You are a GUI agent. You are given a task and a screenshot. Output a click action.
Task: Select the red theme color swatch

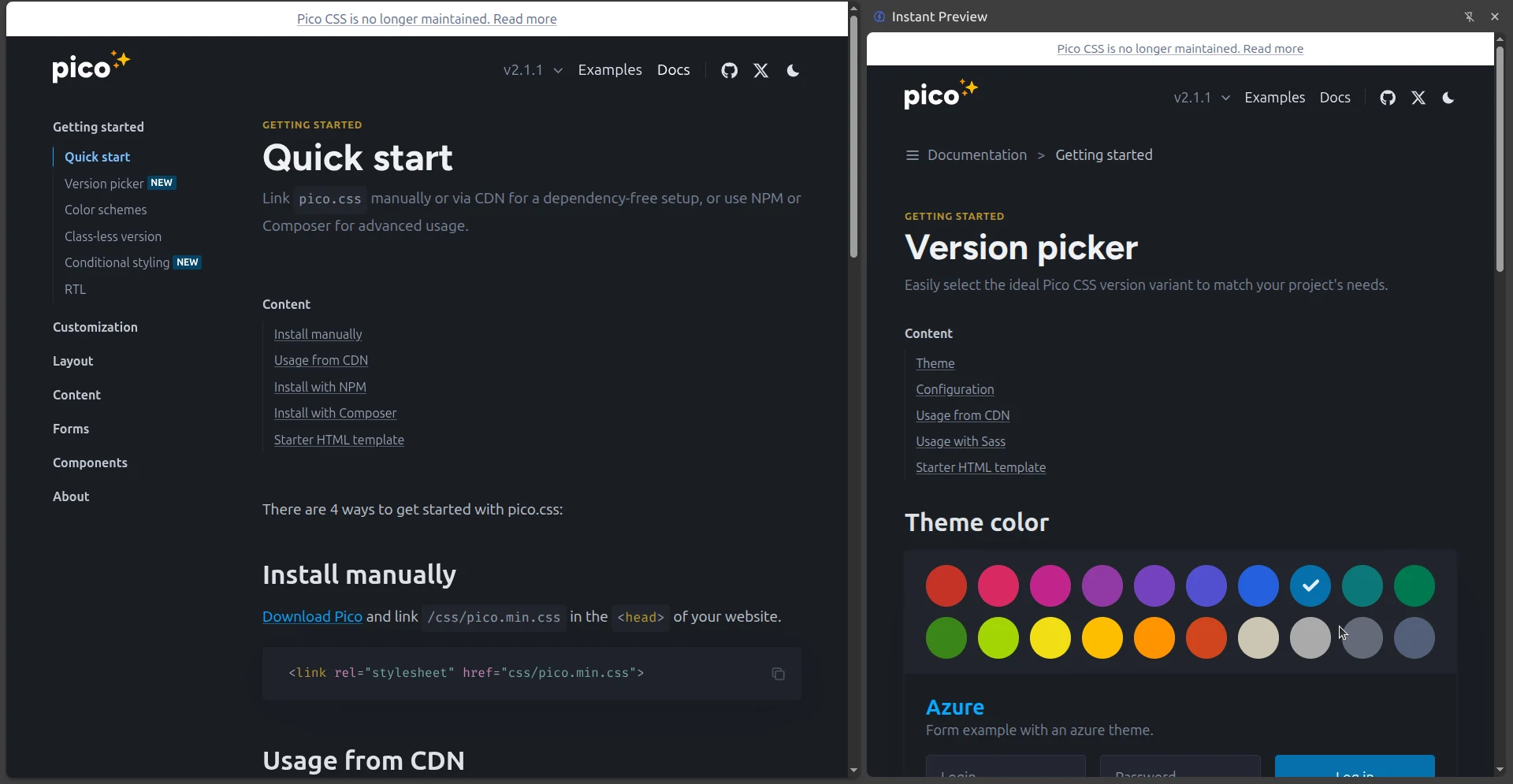tap(946, 586)
